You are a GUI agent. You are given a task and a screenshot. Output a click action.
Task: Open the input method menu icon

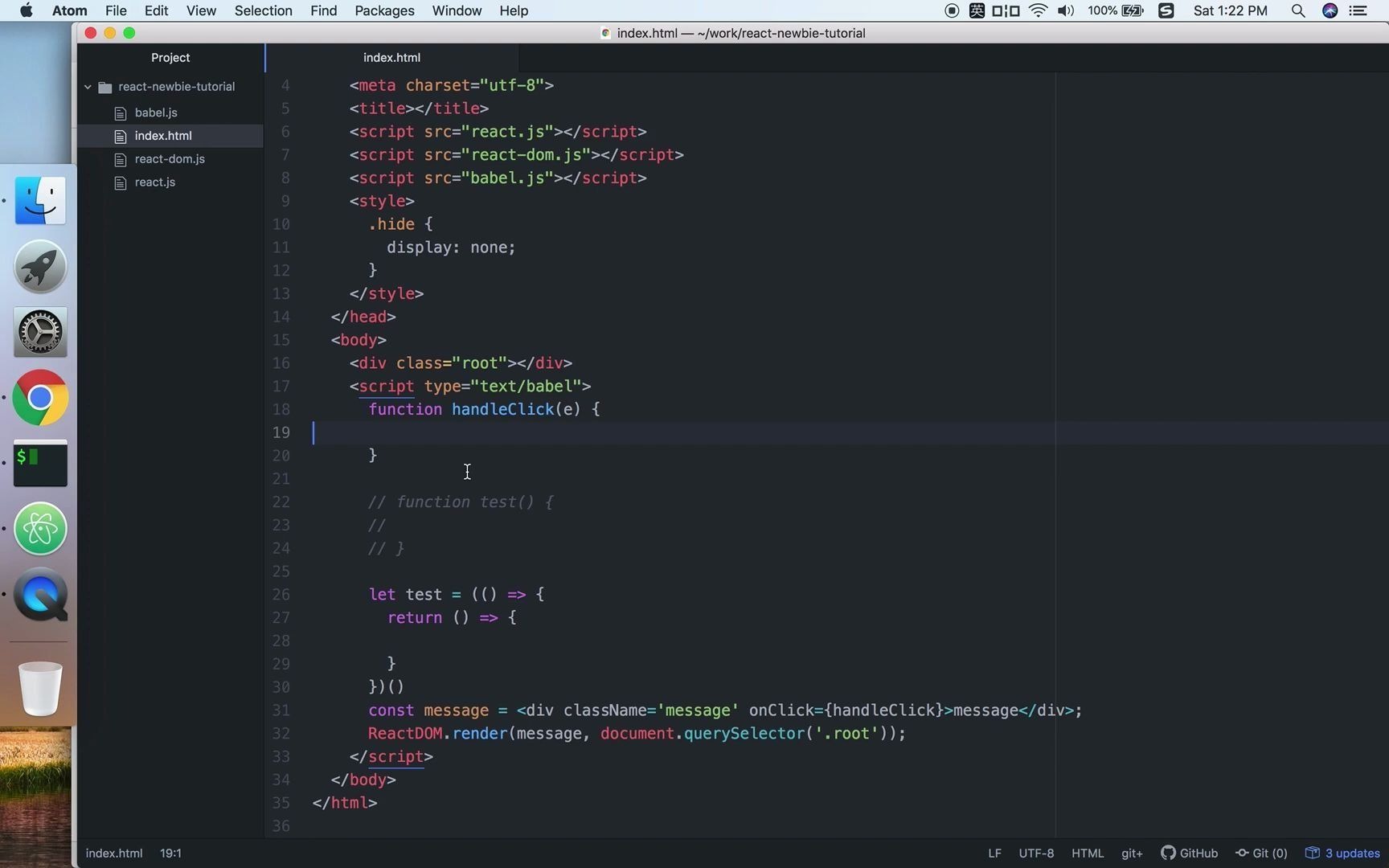977,10
